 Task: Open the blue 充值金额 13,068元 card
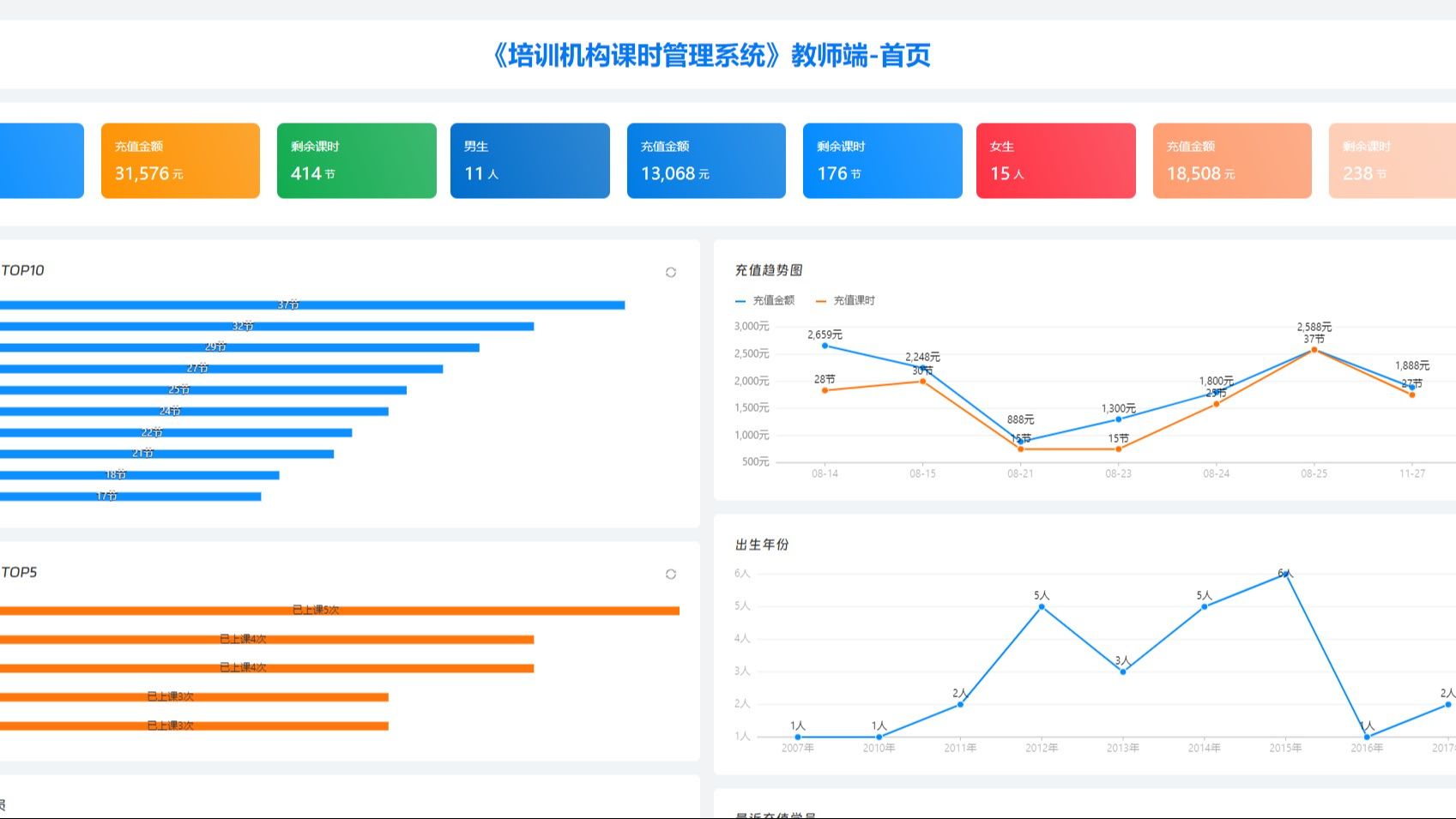click(x=706, y=160)
